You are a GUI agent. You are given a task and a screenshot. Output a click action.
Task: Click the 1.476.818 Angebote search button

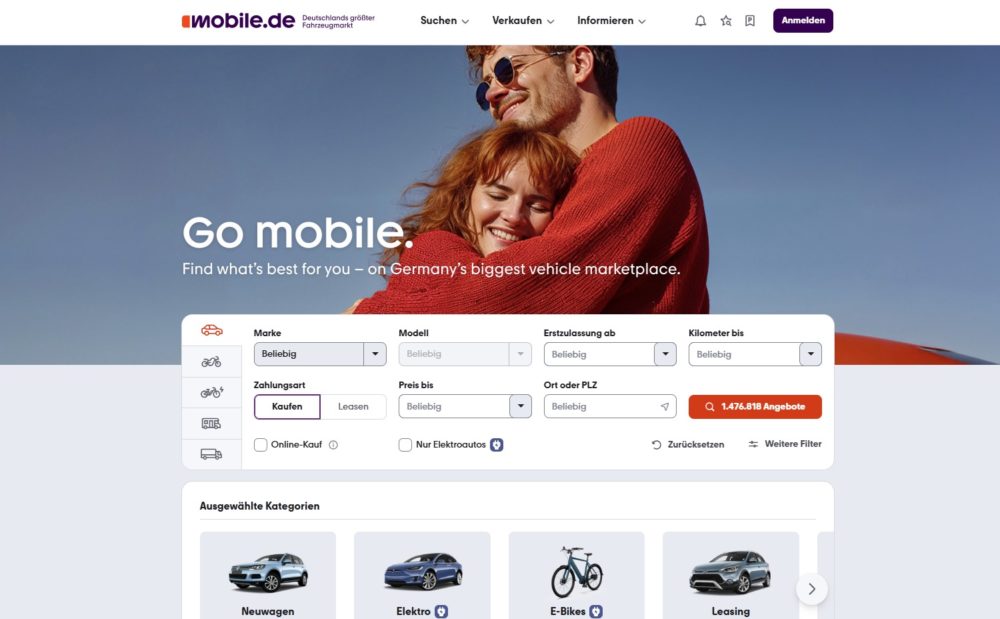pyautogui.click(x=755, y=407)
